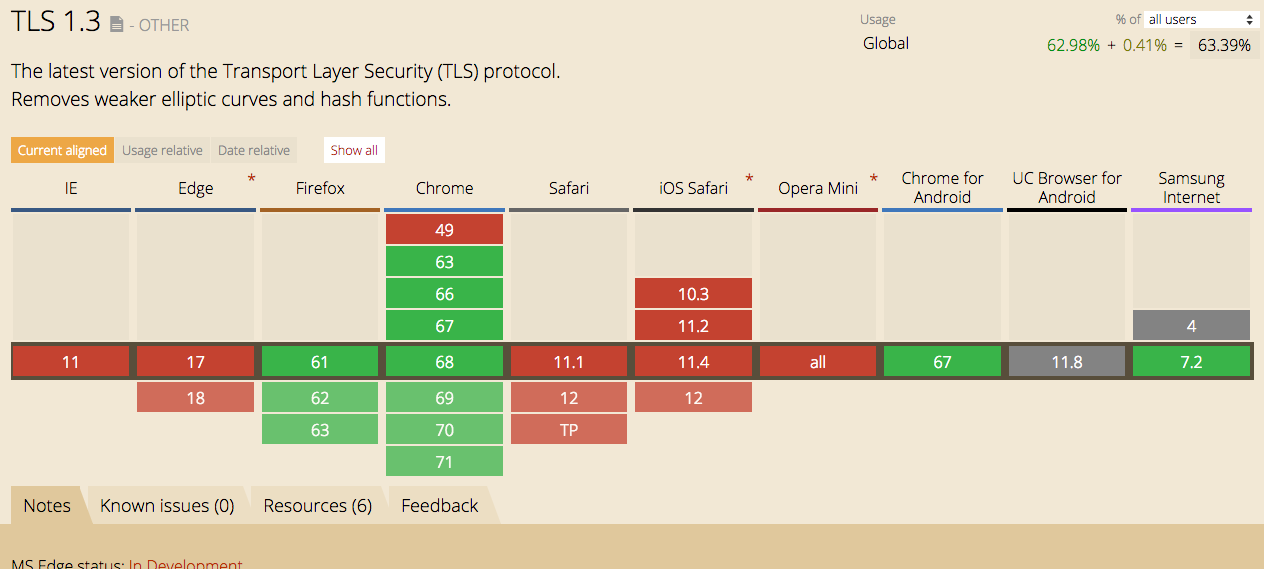Open the In Development status link
Viewport: 1264px width, 569px height.
(185, 564)
